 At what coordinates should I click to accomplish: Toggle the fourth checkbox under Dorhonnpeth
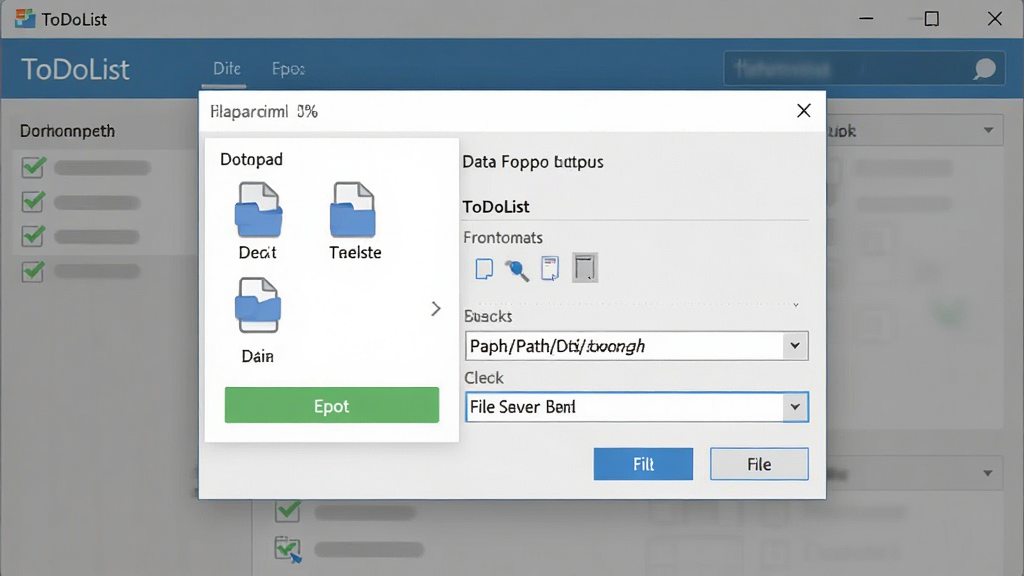coord(33,271)
